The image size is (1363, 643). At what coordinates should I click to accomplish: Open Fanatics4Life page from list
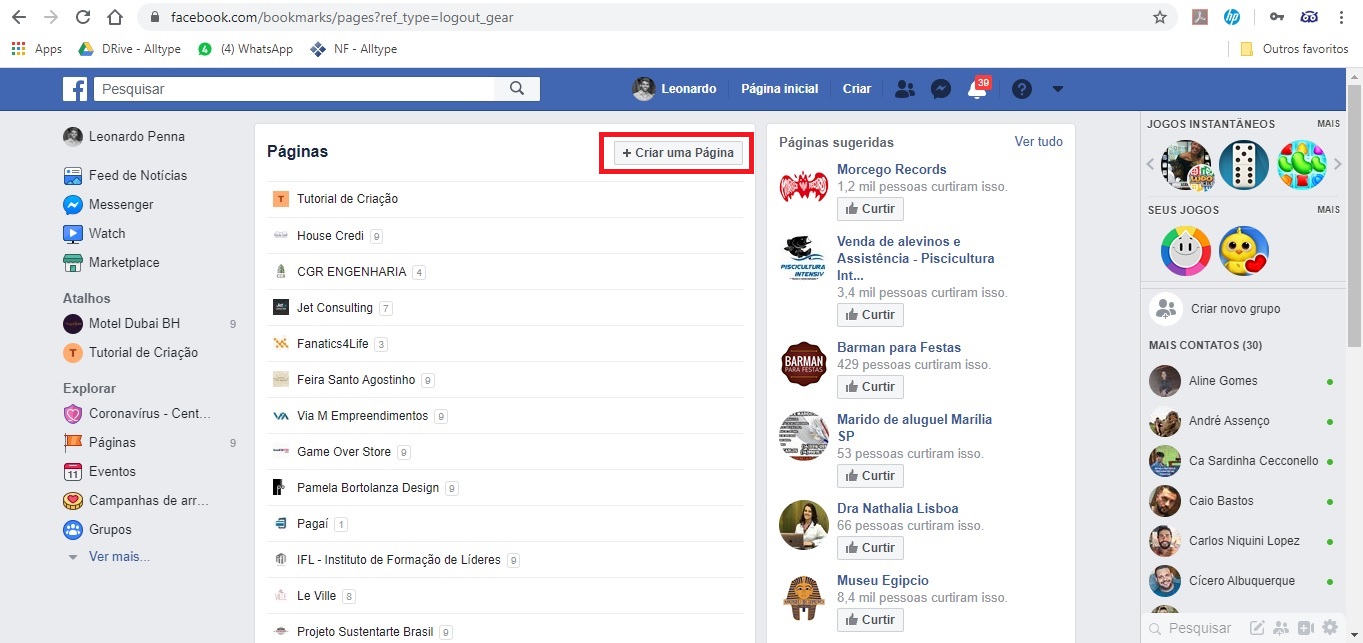333,344
